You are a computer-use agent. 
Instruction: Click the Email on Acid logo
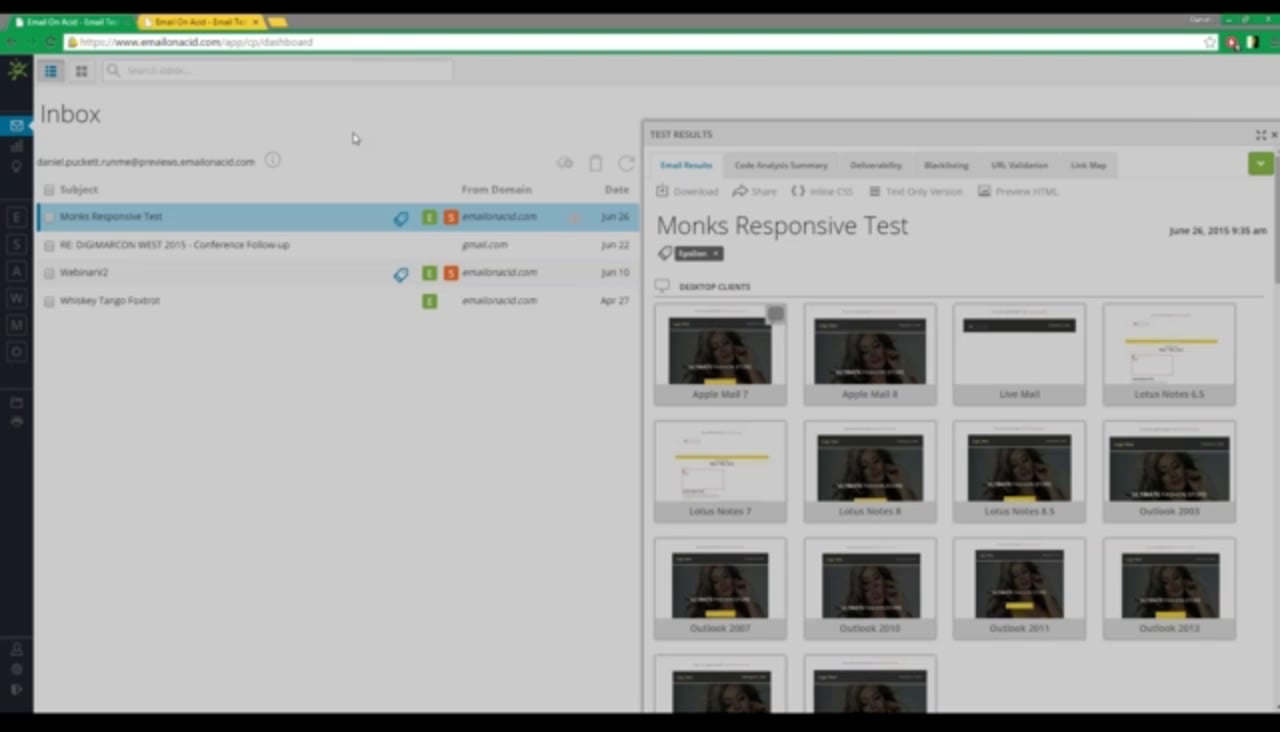click(x=17, y=70)
